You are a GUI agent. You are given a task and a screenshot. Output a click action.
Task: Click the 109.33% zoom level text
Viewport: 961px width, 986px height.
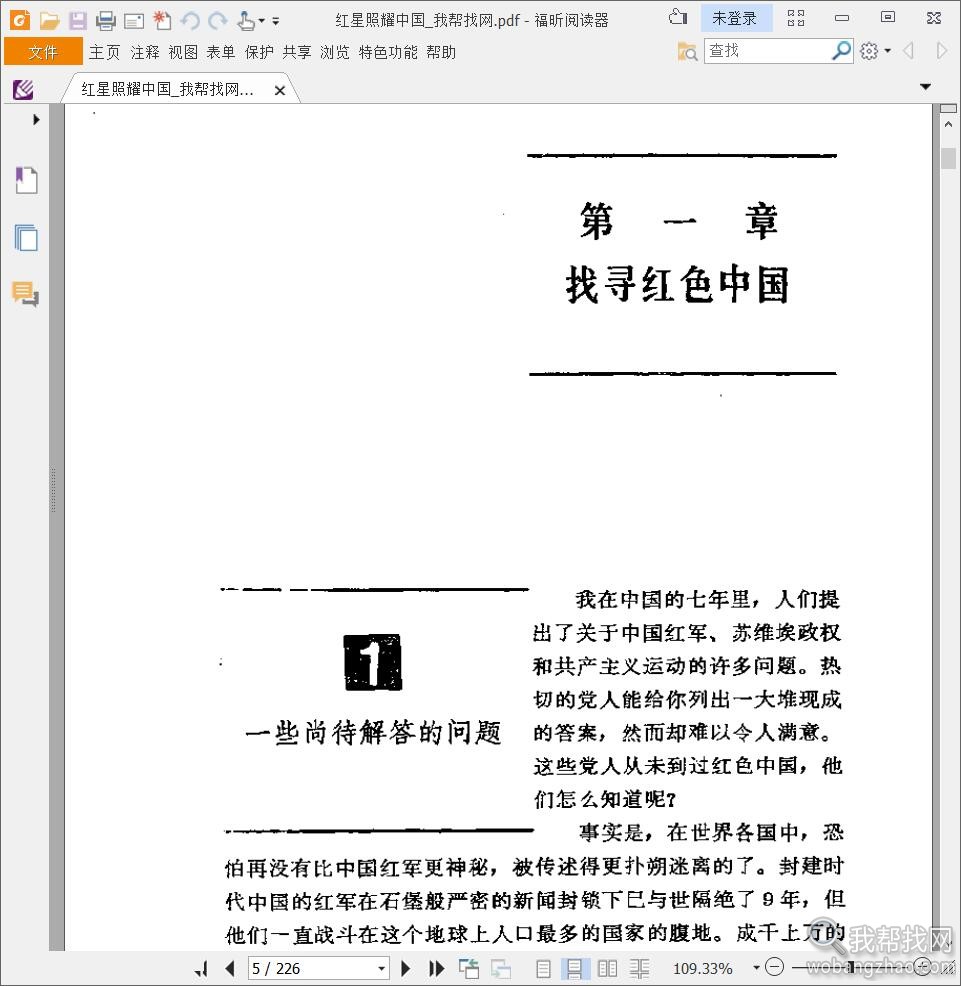[x=703, y=969]
